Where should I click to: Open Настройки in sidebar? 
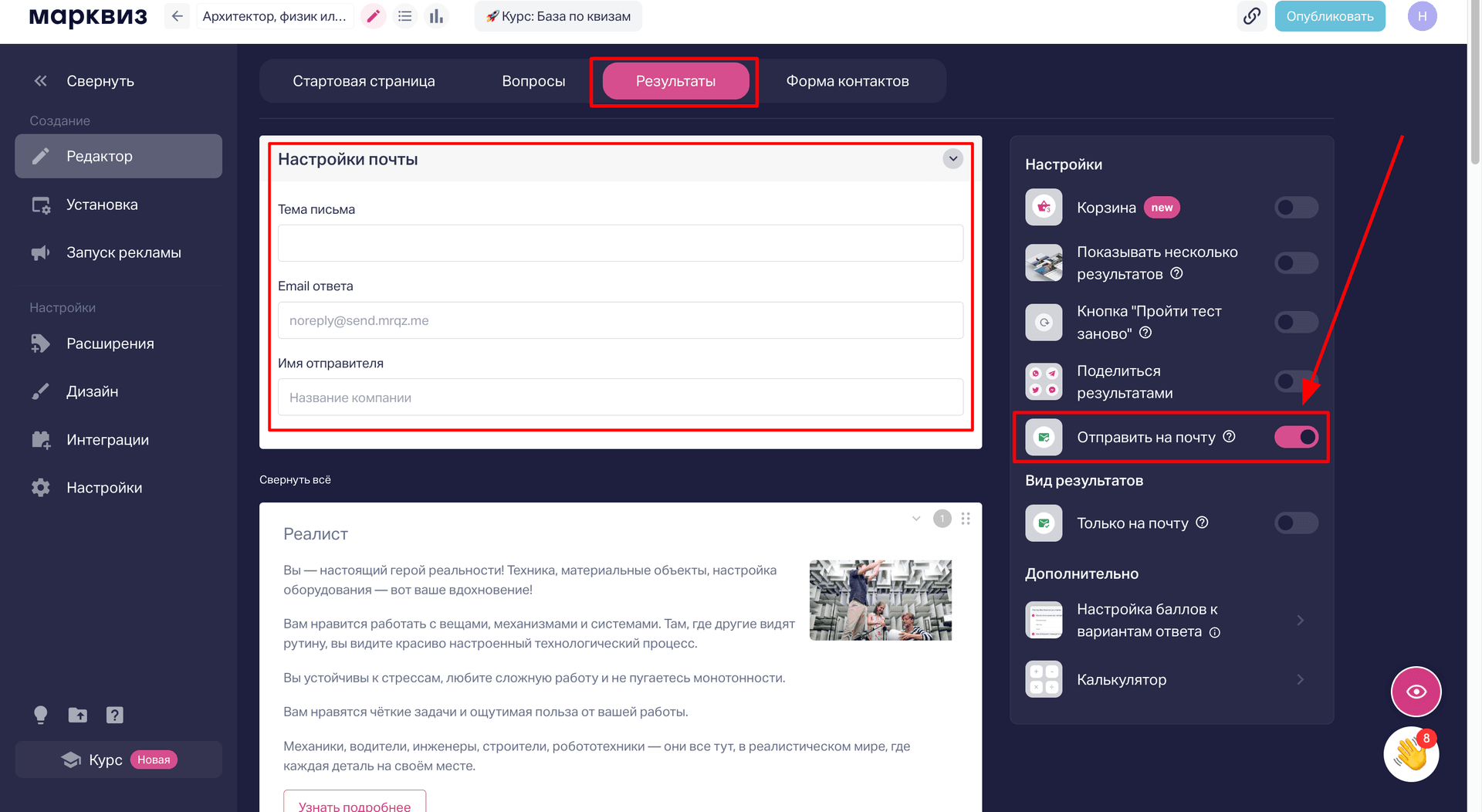118,488
